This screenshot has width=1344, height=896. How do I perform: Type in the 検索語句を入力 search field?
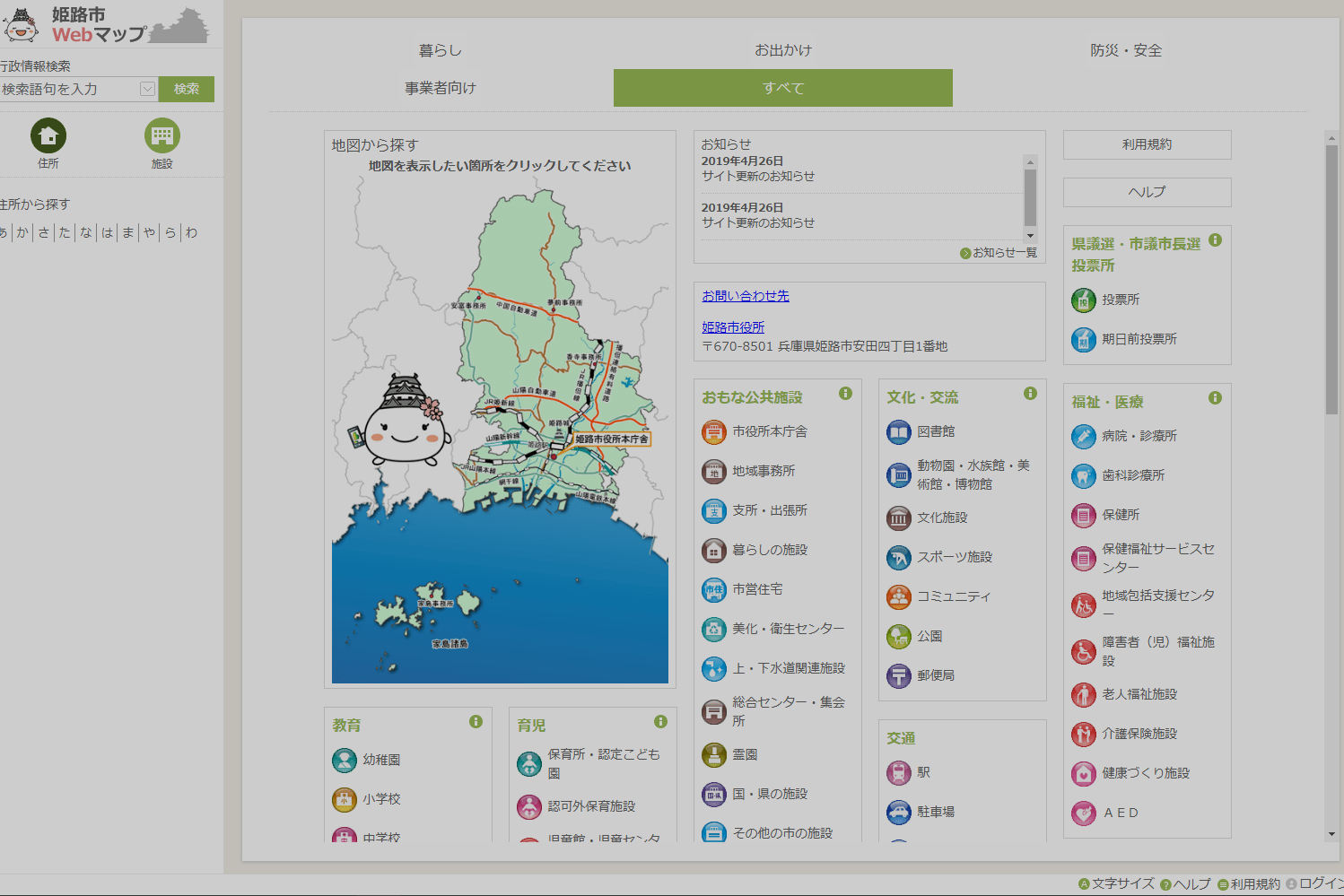pyautogui.click(x=68, y=89)
